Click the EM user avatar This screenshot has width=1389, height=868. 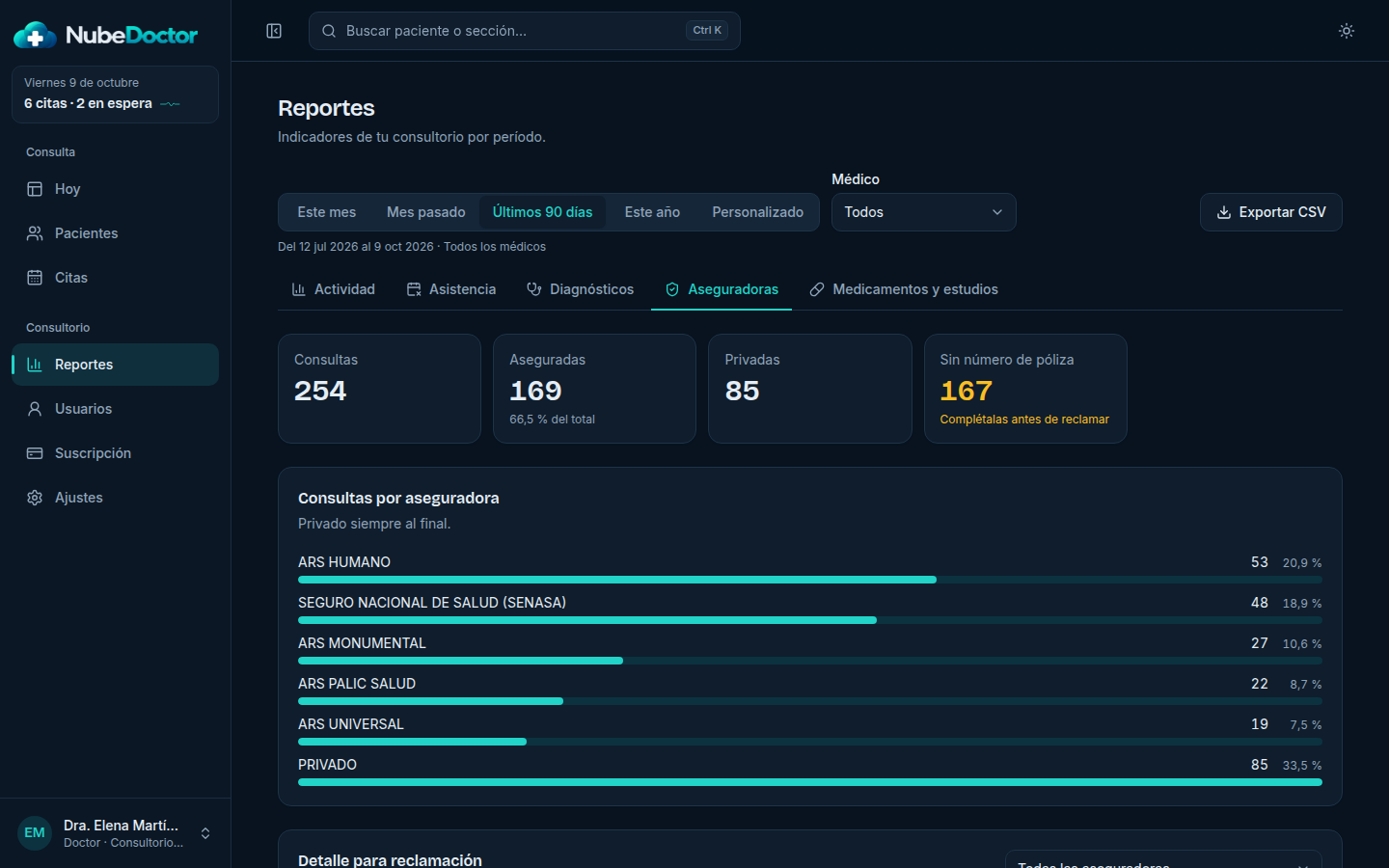(x=35, y=833)
